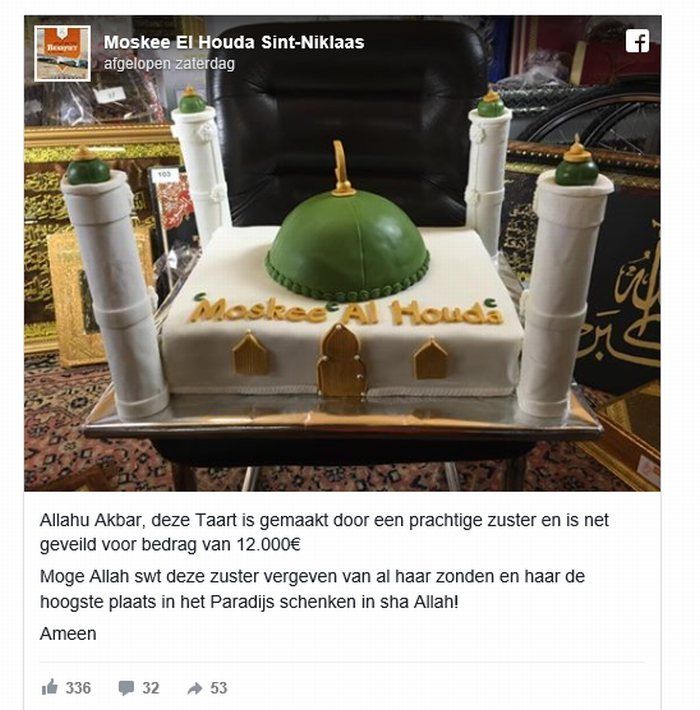Click the 'Moskee Al Houda' cake lettering
The width and height of the screenshot is (700, 710).
point(347,311)
